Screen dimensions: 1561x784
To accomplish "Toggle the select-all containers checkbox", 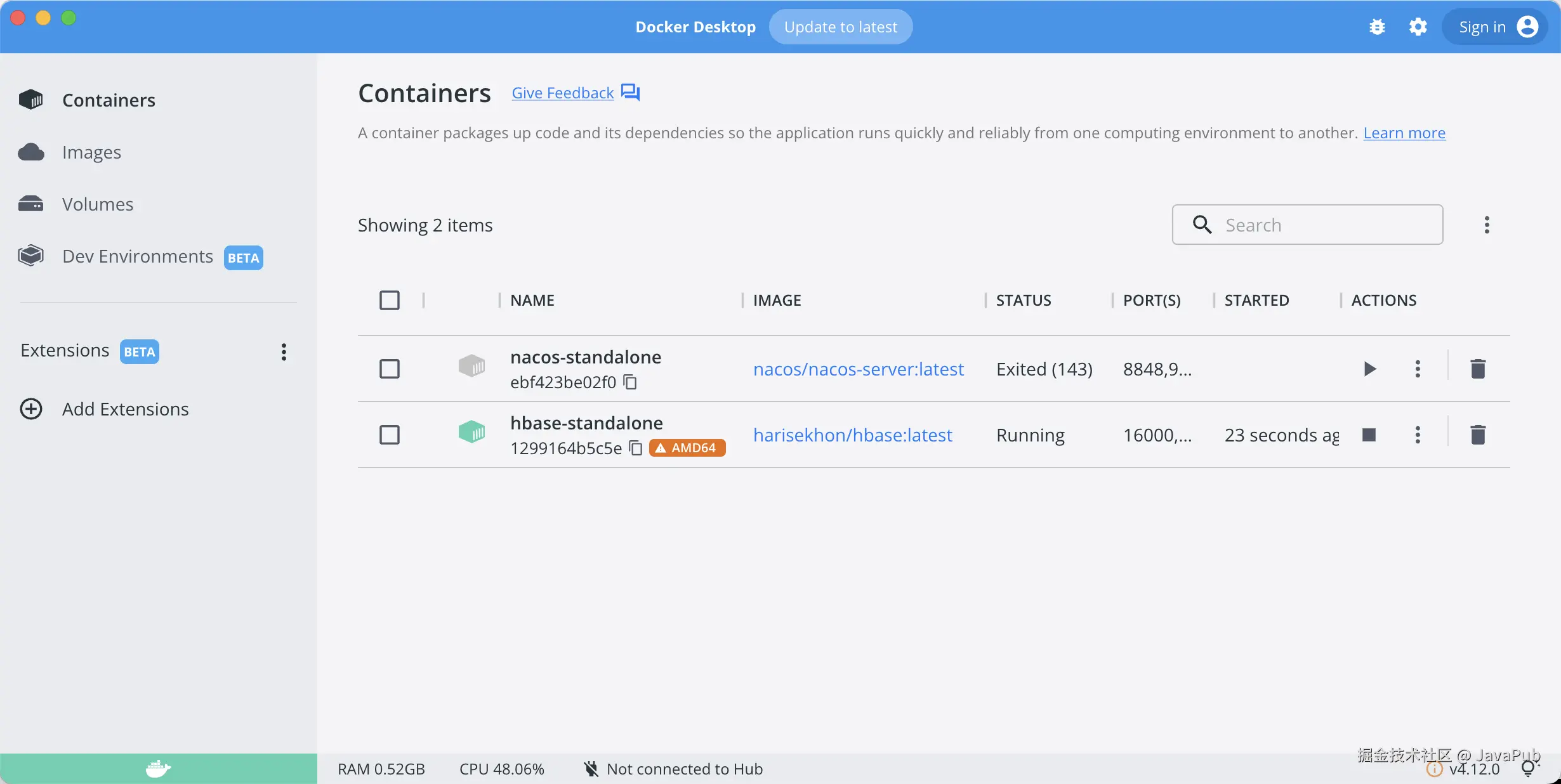I will pyautogui.click(x=390, y=300).
